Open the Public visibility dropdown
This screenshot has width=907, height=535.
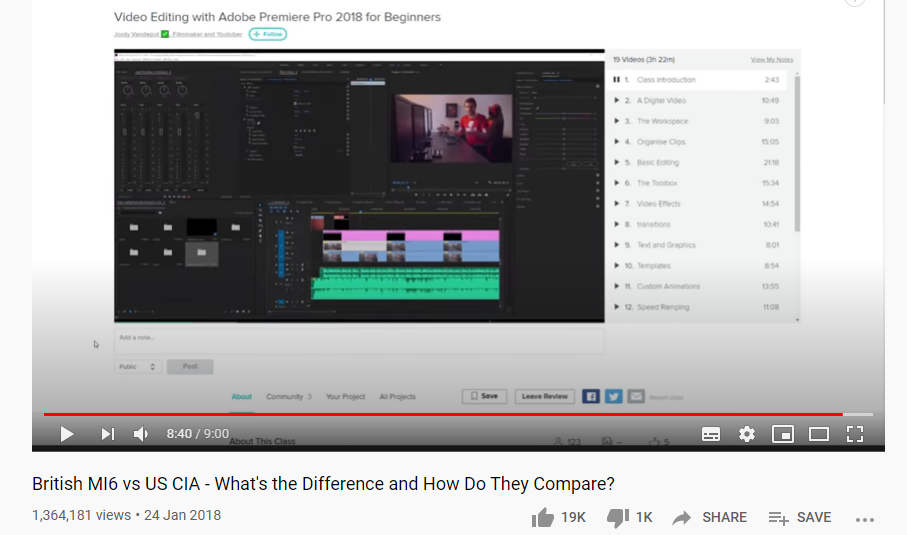(137, 367)
